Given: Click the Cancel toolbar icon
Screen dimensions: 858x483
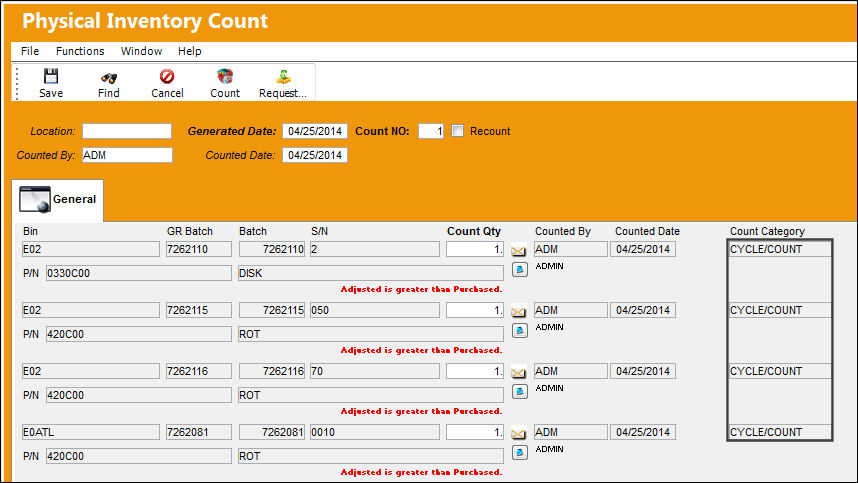Looking at the screenshot, I should [167, 76].
